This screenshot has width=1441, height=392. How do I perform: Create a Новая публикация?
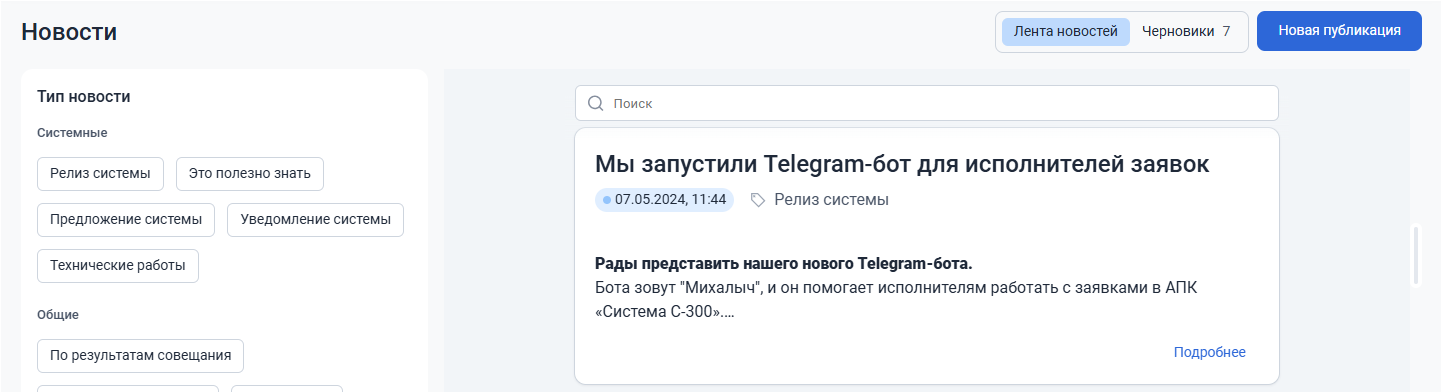pyautogui.click(x=1339, y=30)
